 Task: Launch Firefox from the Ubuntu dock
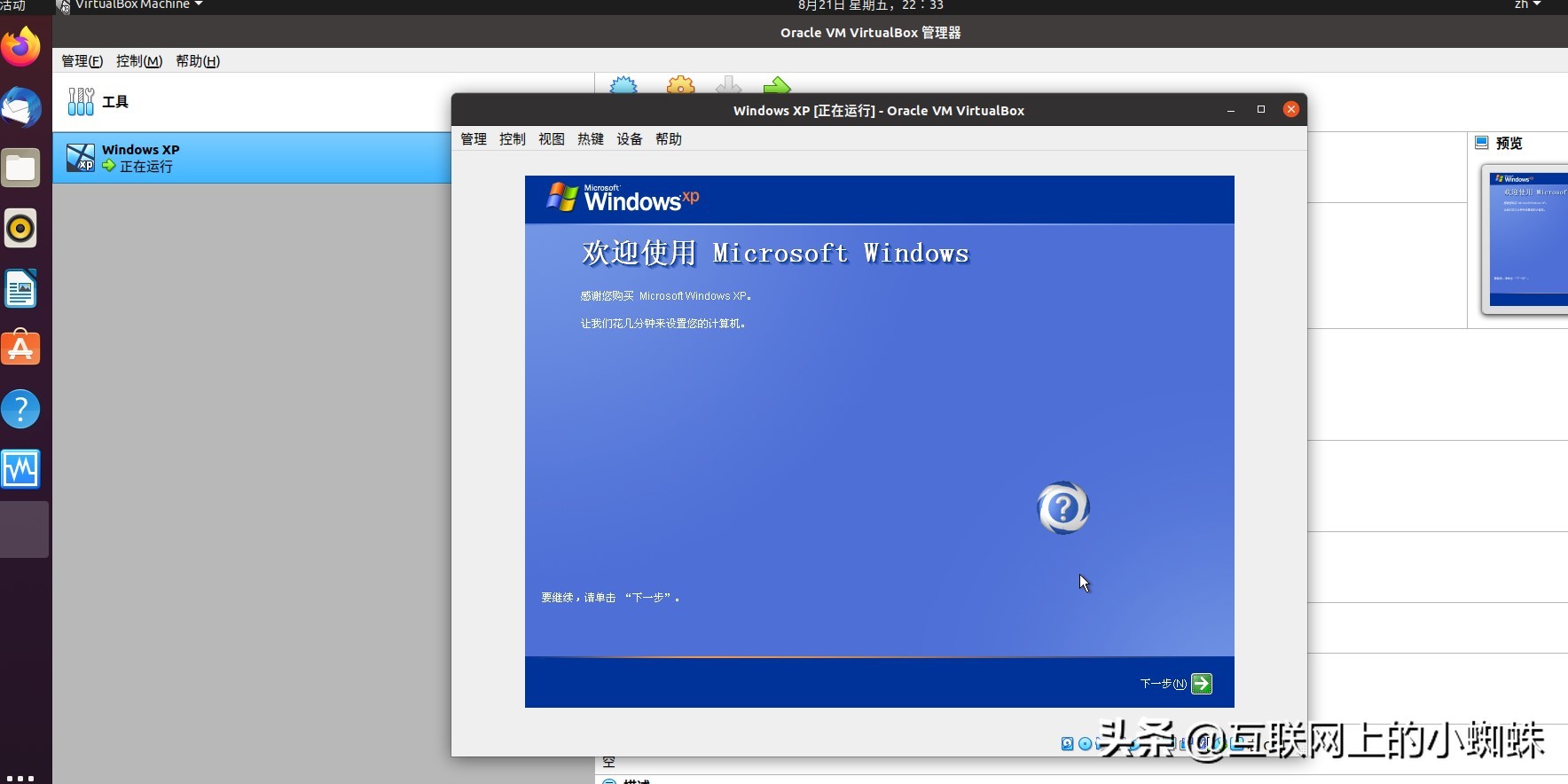coord(21,47)
